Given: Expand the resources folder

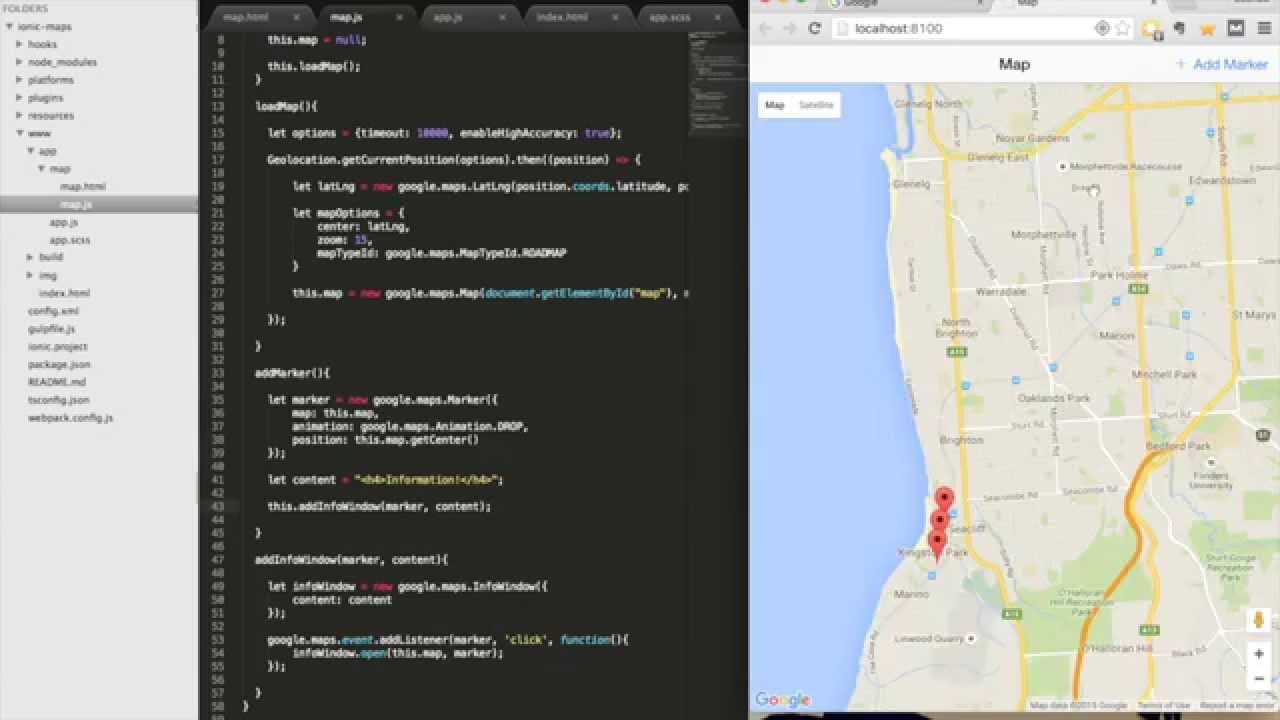Looking at the screenshot, I should click(x=19, y=116).
